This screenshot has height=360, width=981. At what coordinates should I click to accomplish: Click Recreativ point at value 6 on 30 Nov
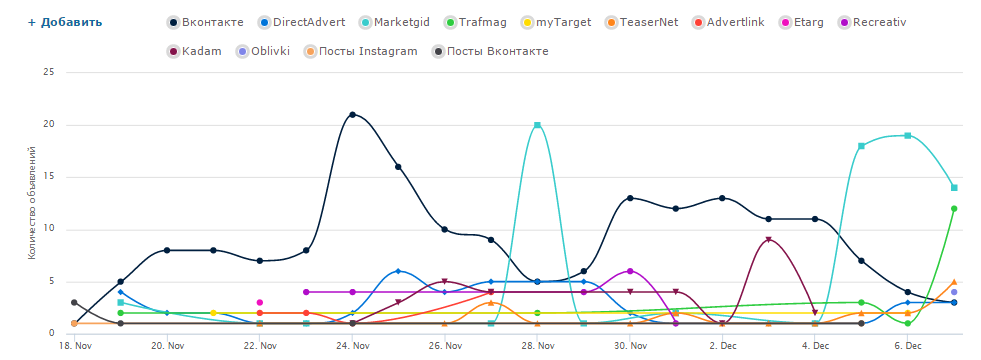coord(630,271)
